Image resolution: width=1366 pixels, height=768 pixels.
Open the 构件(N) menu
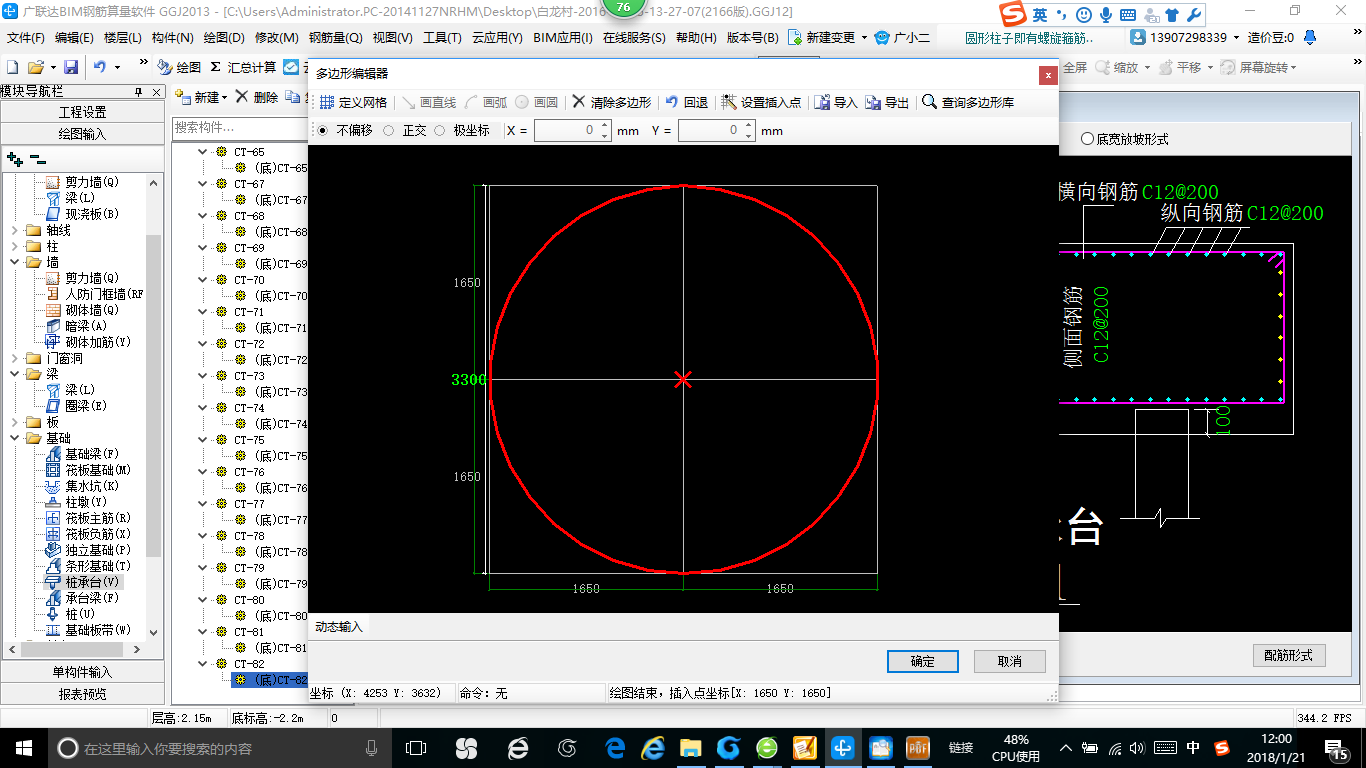click(x=172, y=38)
